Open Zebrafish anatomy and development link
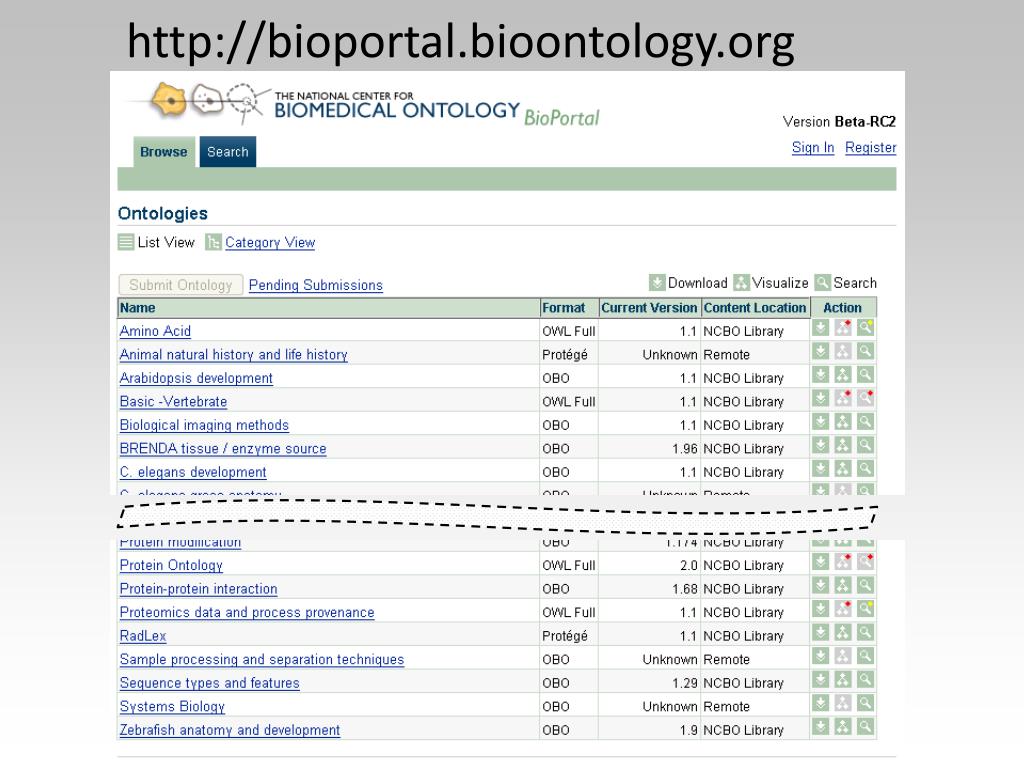This screenshot has height=768, width=1024. click(x=230, y=730)
